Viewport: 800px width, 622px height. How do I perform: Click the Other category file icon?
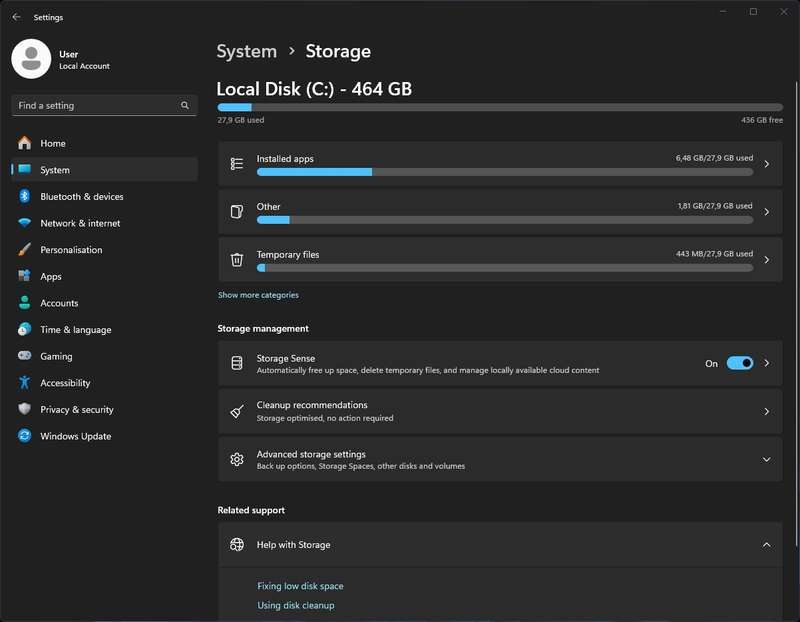click(x=237, y=212)
